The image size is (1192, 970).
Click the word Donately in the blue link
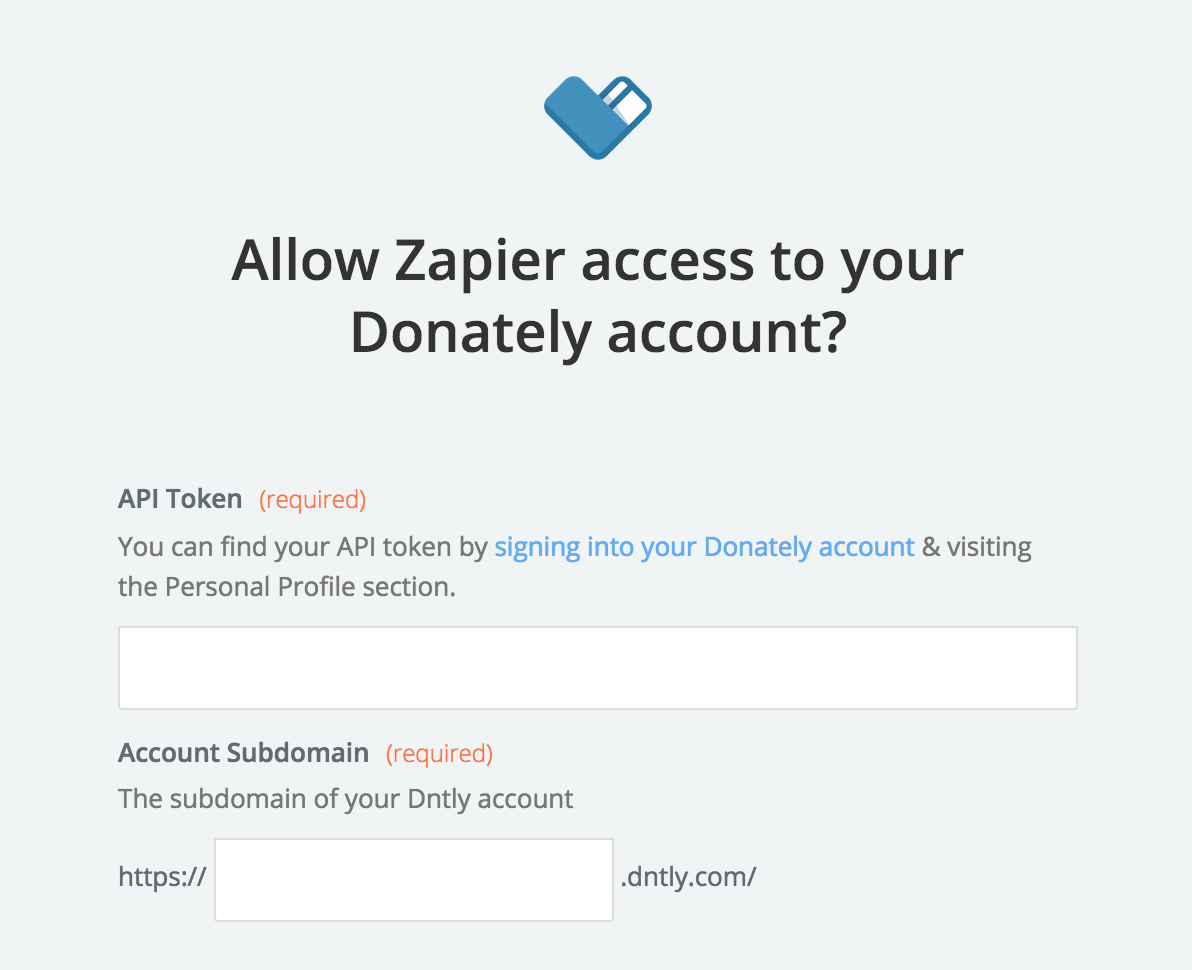[x=758, y=547]
